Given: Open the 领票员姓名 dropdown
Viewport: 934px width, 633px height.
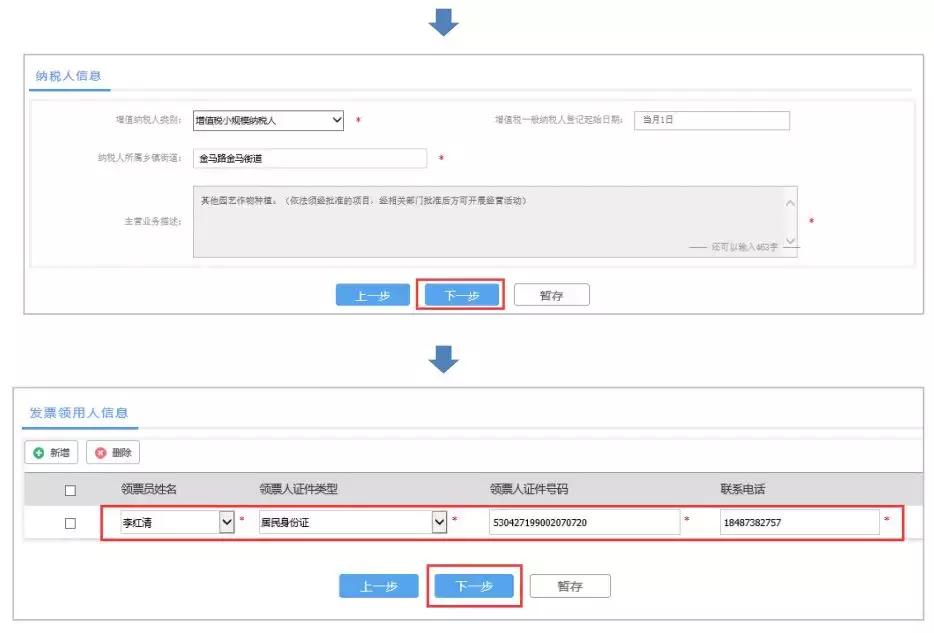Looking at the screenshot, I should click(227, 521).
